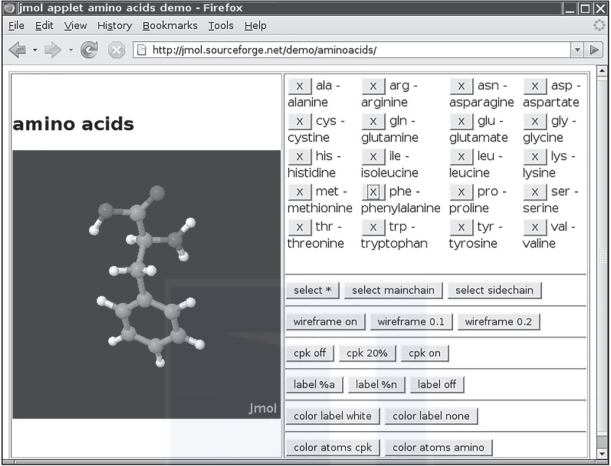611x466 pixels.
Task: Open the Help menu
Action: pos(256,26)
